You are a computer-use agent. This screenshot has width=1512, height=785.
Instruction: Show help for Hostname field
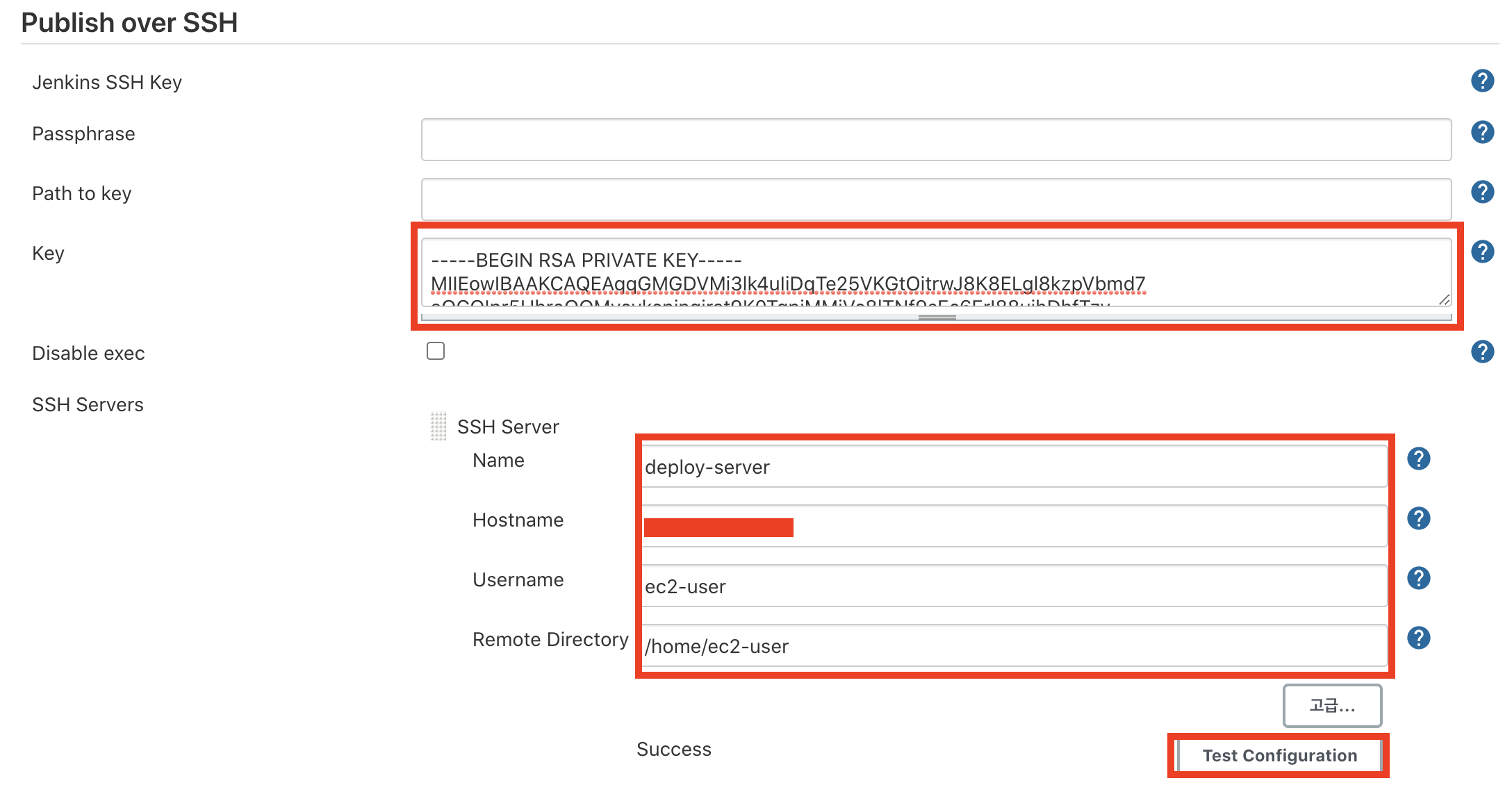pyautogui.click(x=1418, y=519)
